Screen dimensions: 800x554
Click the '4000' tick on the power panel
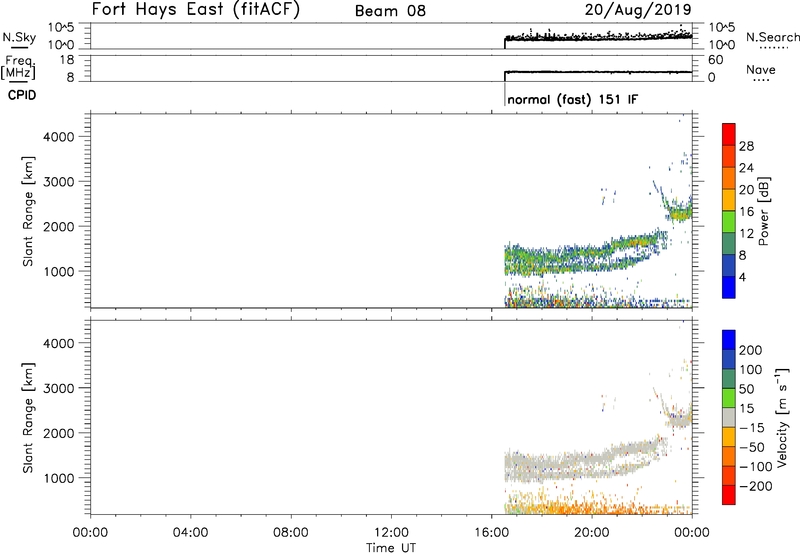(x=59, y=137)
